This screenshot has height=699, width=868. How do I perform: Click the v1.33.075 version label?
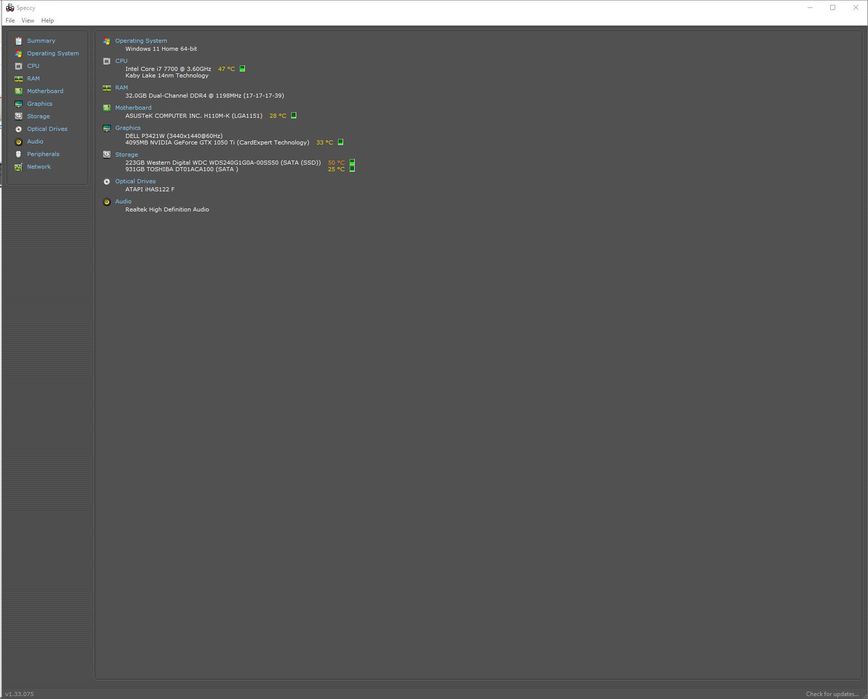(19, 694)
